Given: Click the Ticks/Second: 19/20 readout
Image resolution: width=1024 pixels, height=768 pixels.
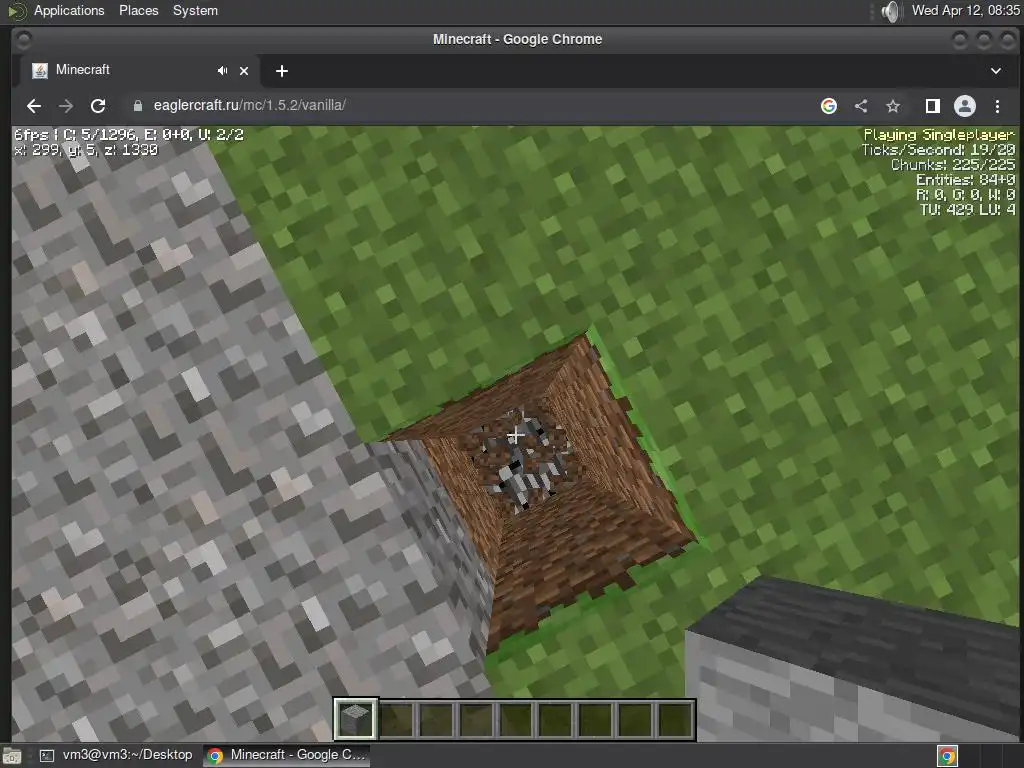Looking at the screenshot, I should click(x=938, y=150).
